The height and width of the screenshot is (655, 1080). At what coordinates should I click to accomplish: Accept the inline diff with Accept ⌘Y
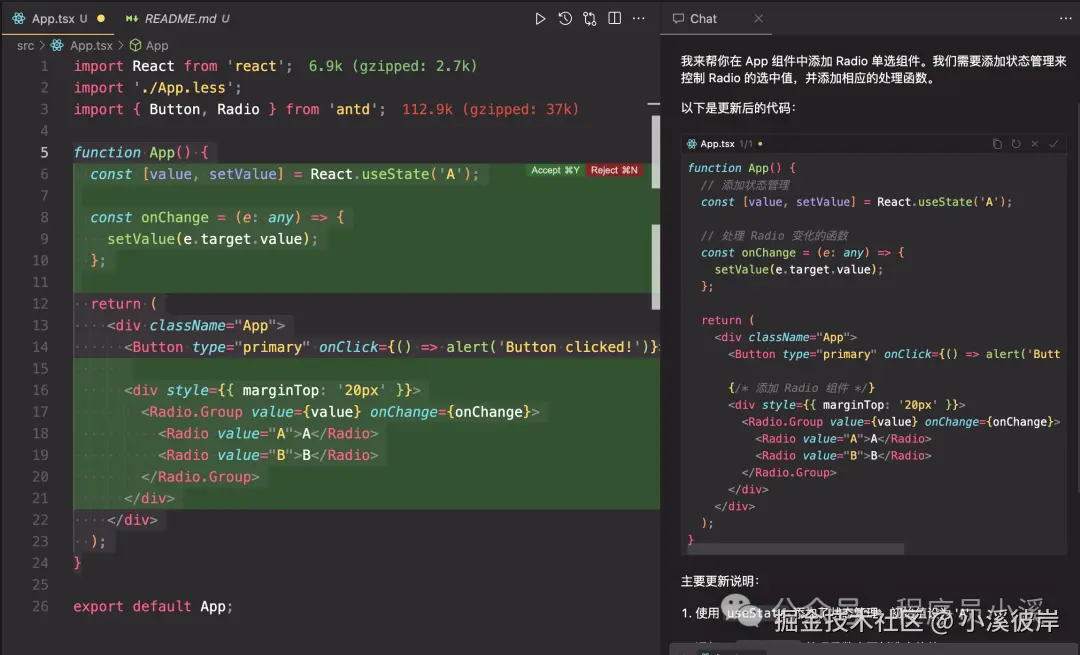(555, 170)
